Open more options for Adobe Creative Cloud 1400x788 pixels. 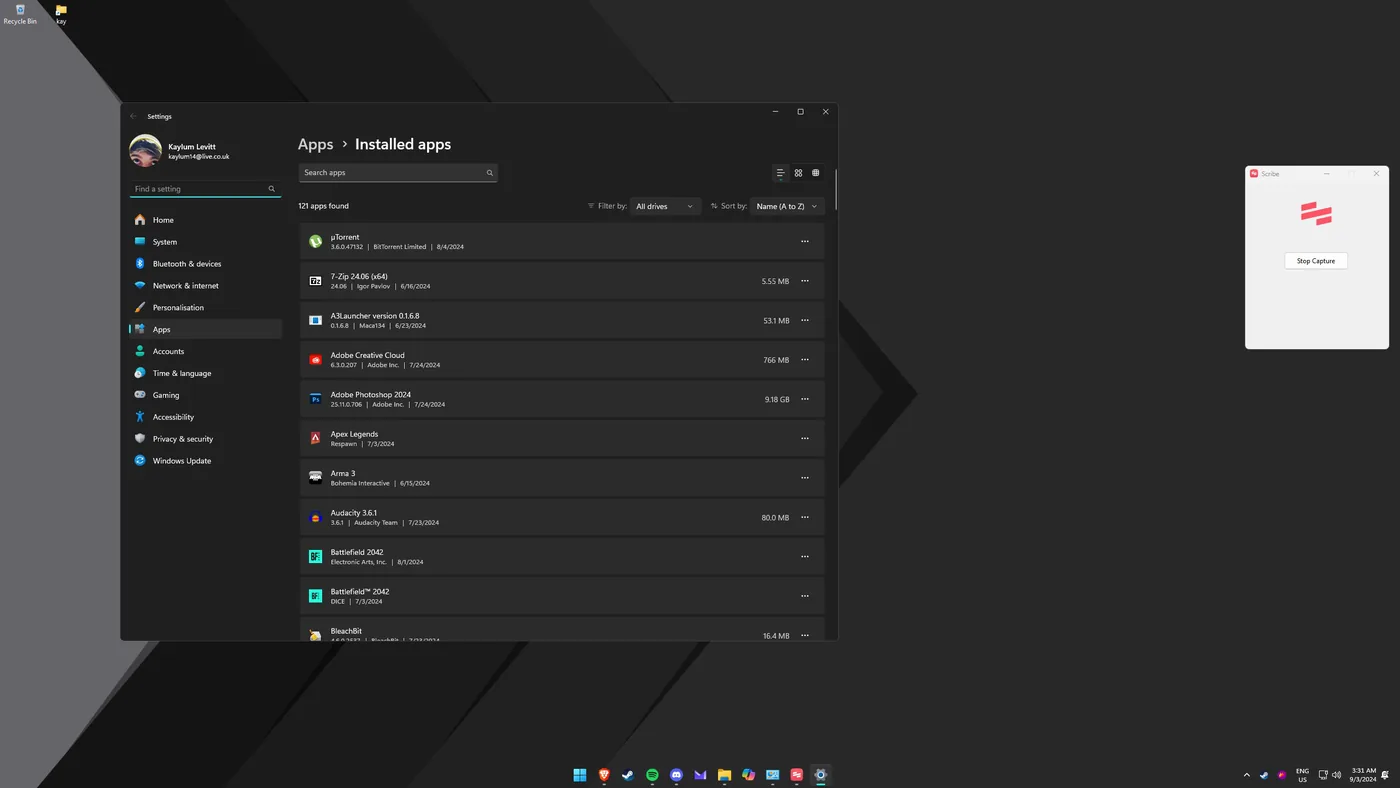point(805,360)
